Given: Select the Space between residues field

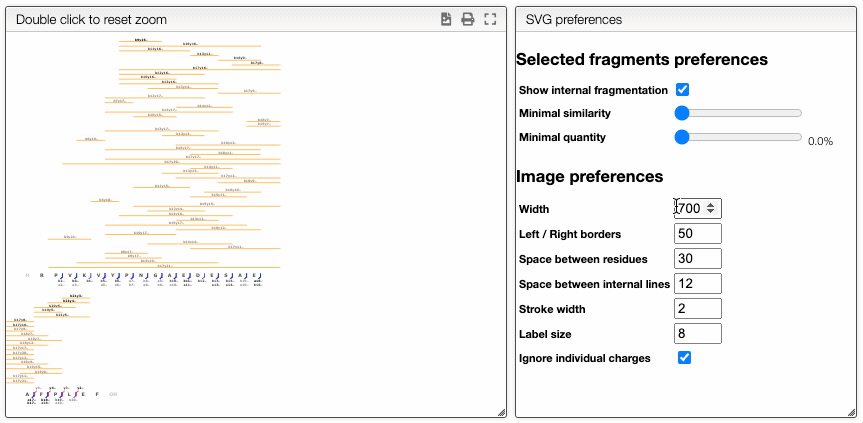Looking at the screenshot, I should point(698,259).
